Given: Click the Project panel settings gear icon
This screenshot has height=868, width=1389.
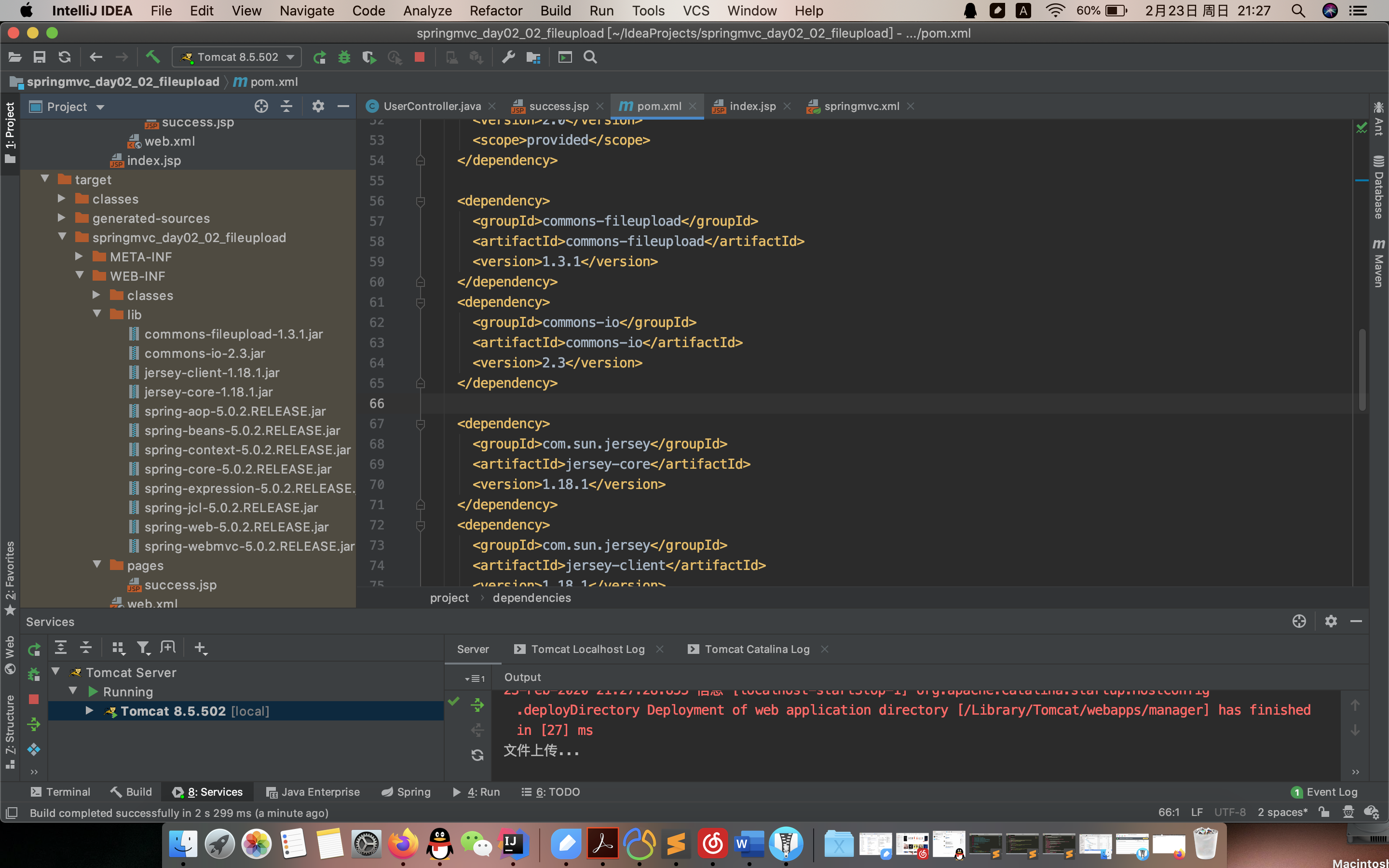Looking at the screenshot, I should (318, 106).
